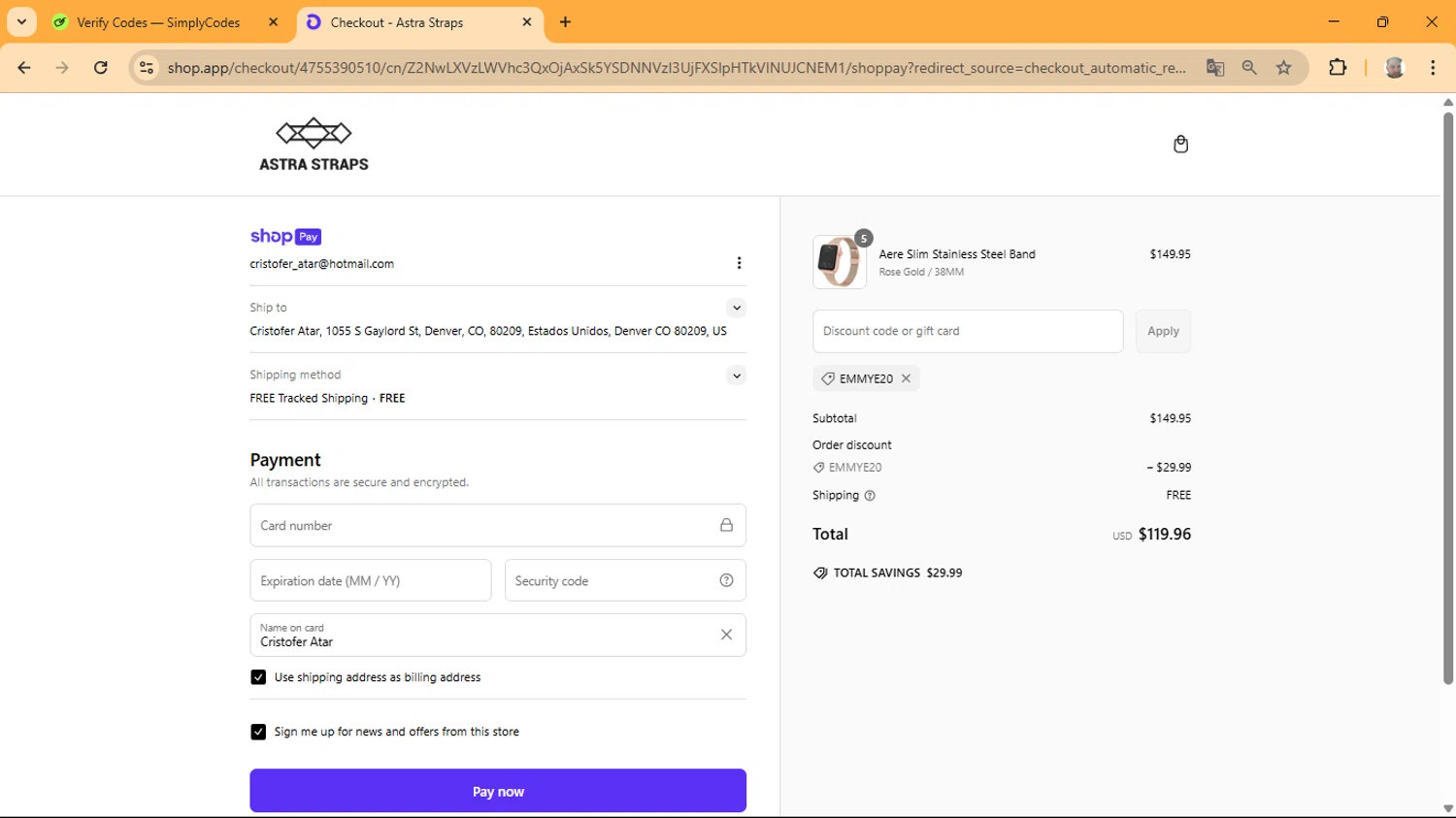Open the browser extensions menu

(1338, 67)
